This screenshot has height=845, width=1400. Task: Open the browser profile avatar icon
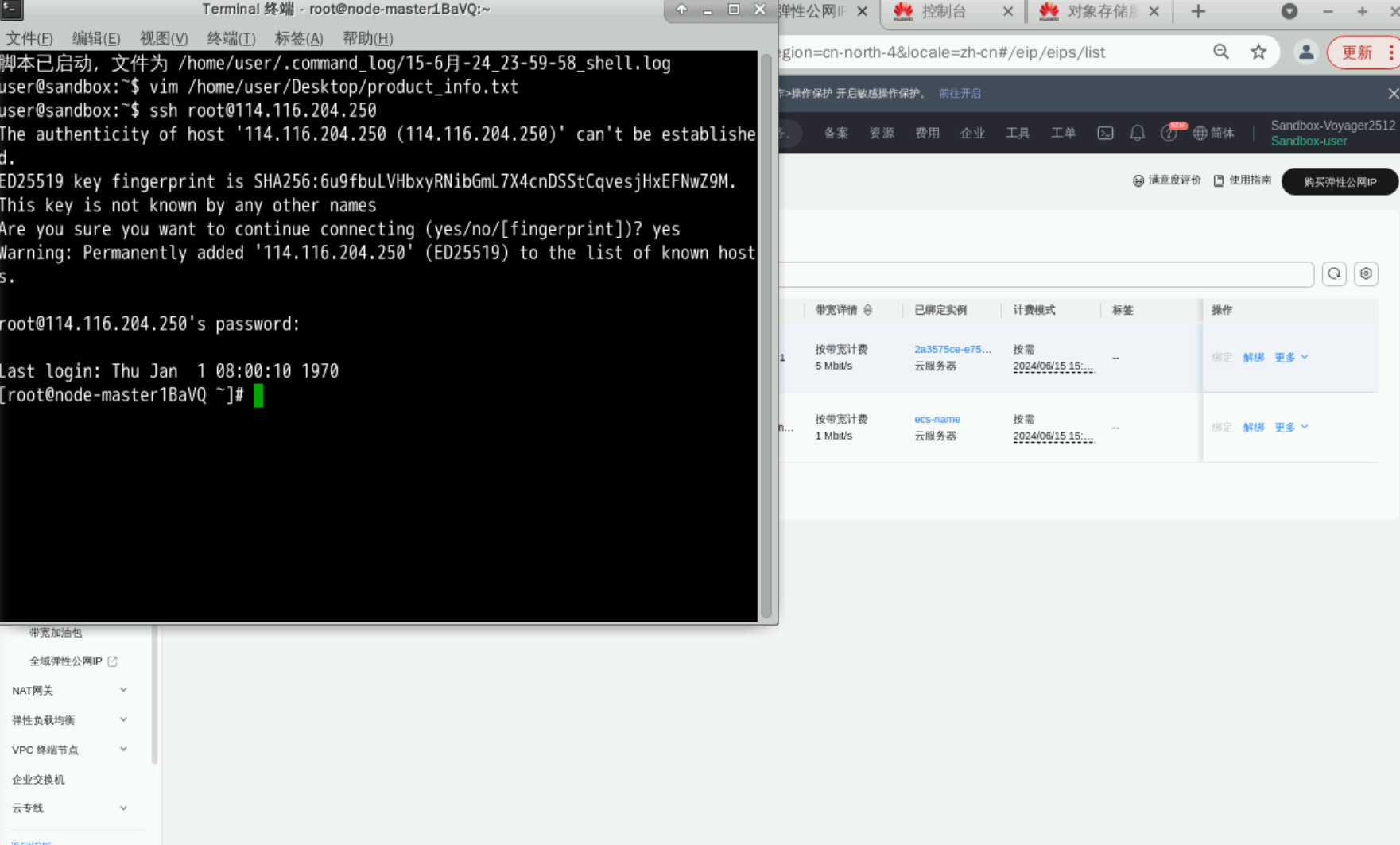point(1305,52)
